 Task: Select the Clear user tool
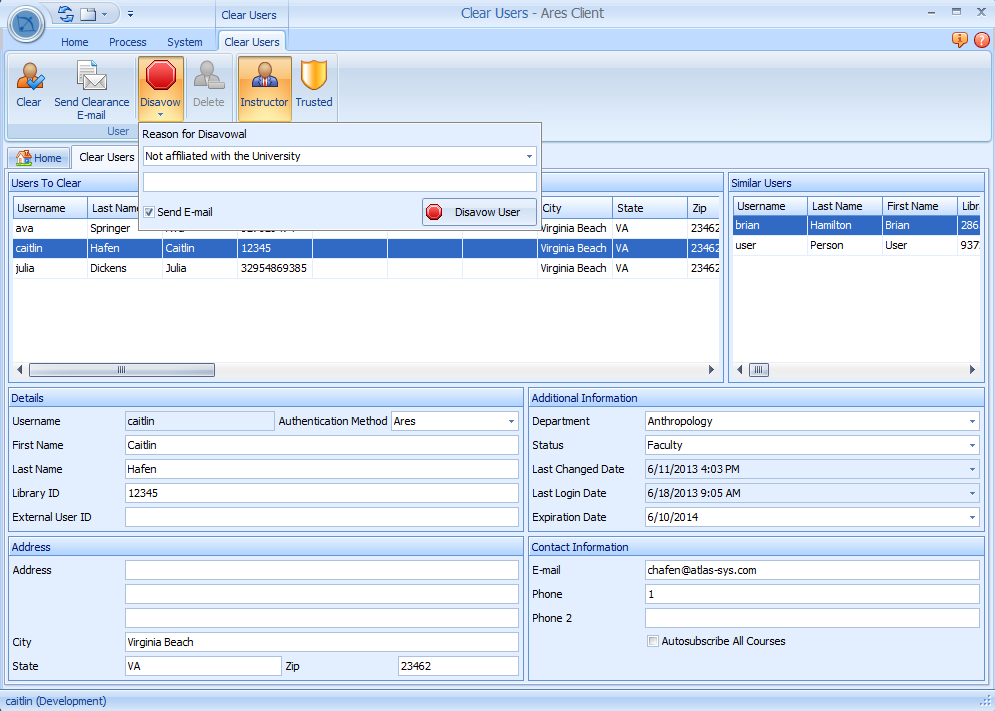tap(29, 88)
